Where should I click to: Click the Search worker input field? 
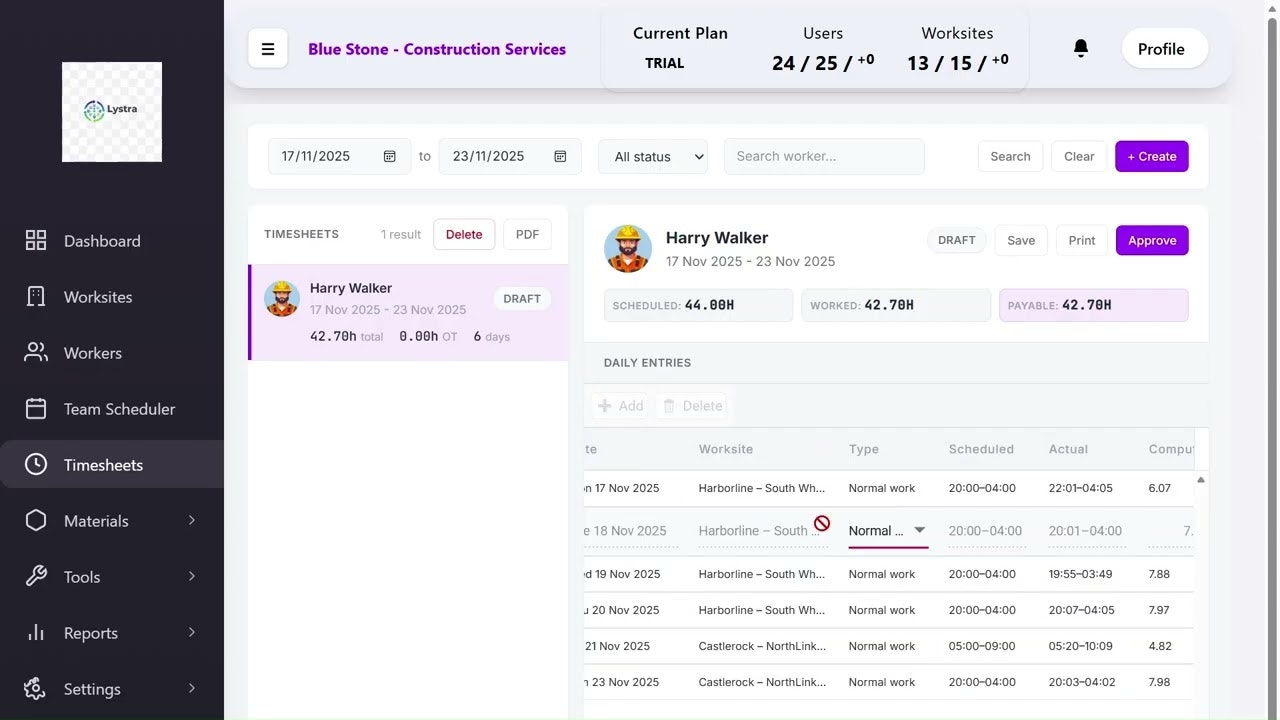(x=824, y=156)
